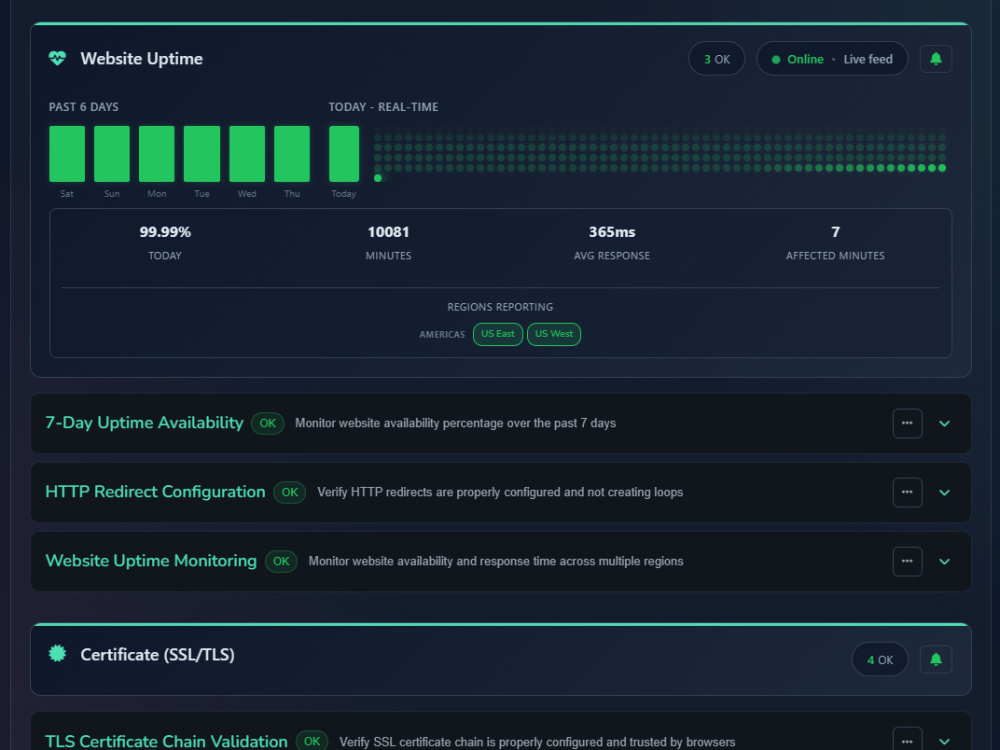This screenshot has height=750, width=1000.
Task: Click the TODAY - REAL-TIME heading
Action: 383,107
